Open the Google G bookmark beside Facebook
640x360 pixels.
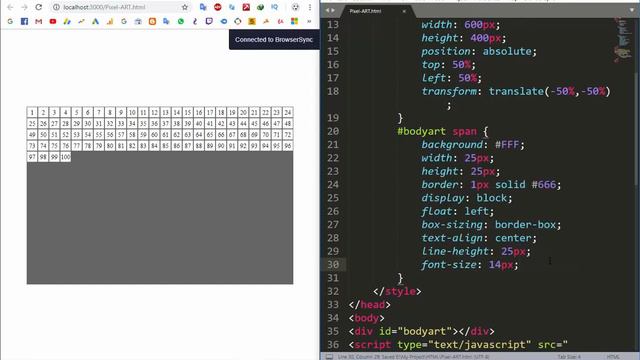[x=10, y=21]
